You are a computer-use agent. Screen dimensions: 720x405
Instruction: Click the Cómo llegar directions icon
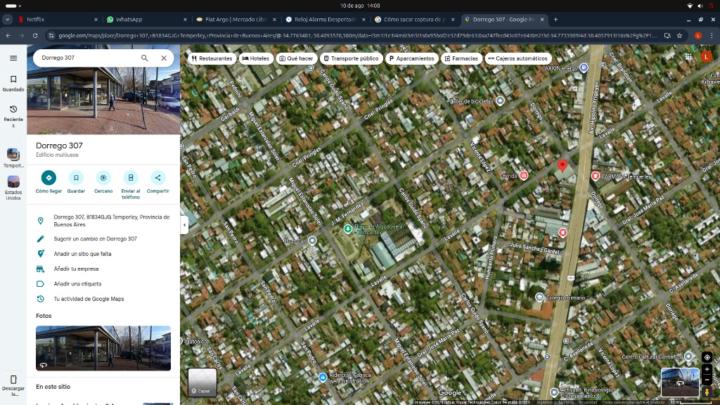(x=48, y=177)
